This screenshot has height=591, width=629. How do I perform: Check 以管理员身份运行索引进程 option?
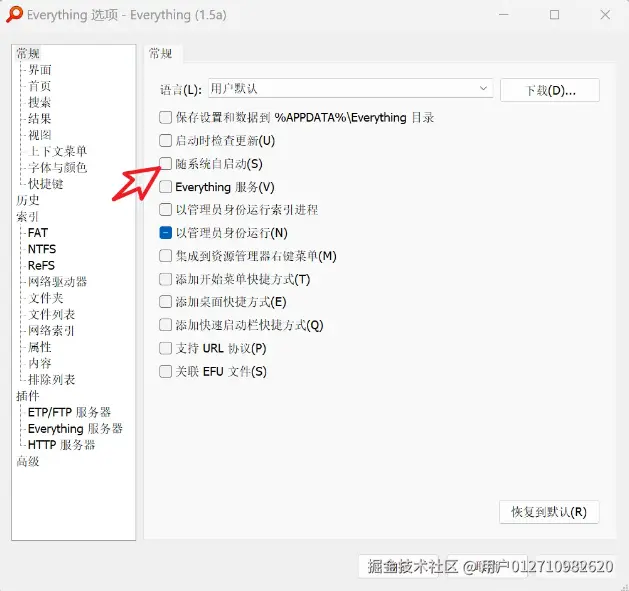pyautogui.click(x=165, y=210)
